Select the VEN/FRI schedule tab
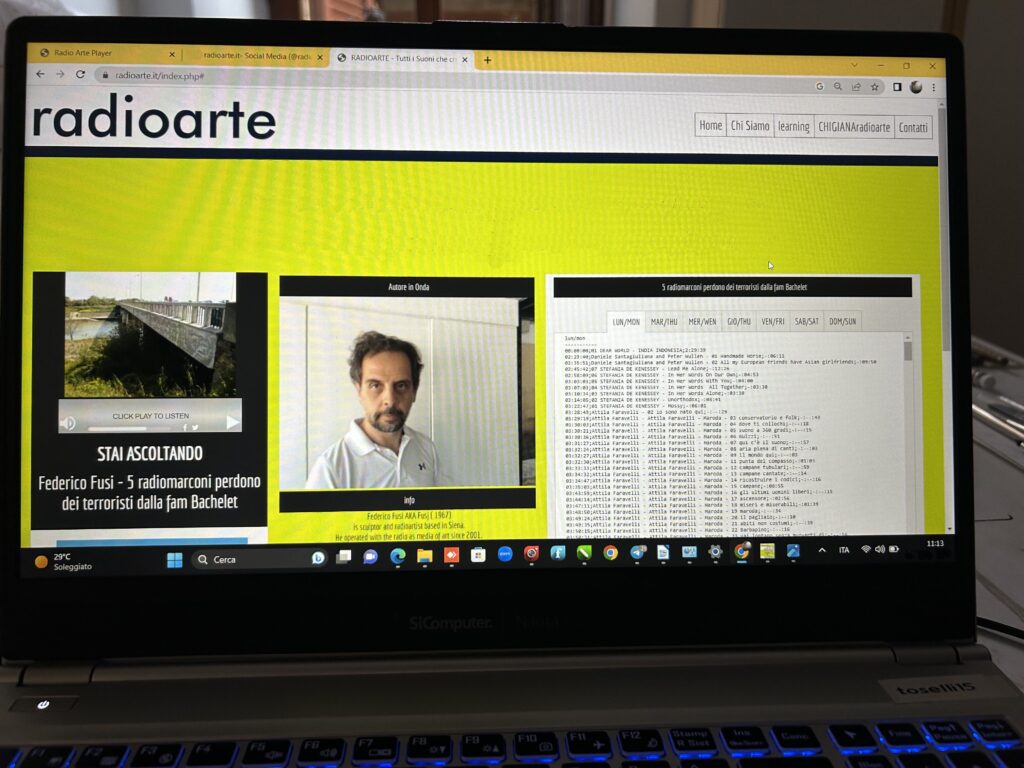The height and width of the screenshot is (768, 1024). [x=773, y=321]
